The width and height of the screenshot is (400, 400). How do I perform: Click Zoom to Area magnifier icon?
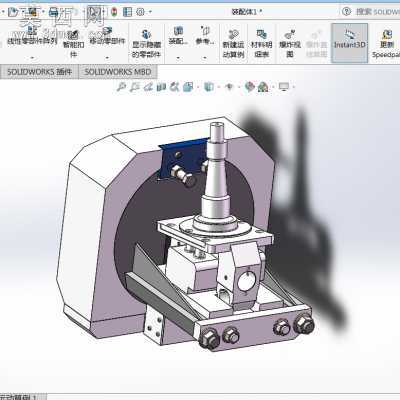(x=134, y=87)
